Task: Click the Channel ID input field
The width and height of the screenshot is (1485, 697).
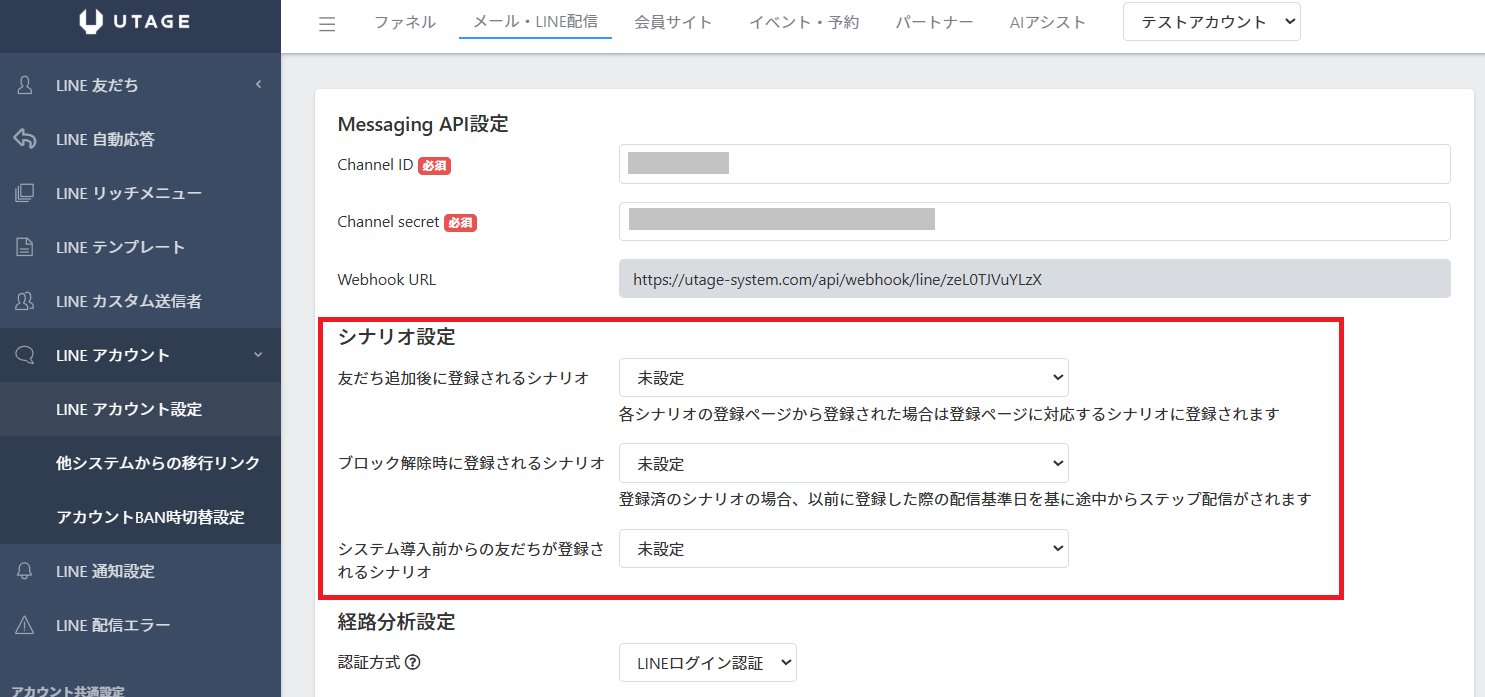Action: [1034, 164]
